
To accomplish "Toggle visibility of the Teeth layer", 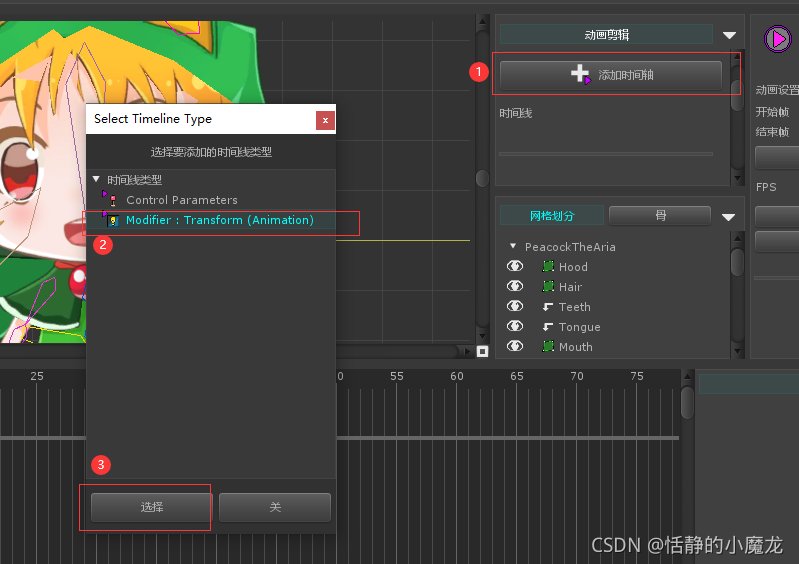I will (x=515, y=306).
